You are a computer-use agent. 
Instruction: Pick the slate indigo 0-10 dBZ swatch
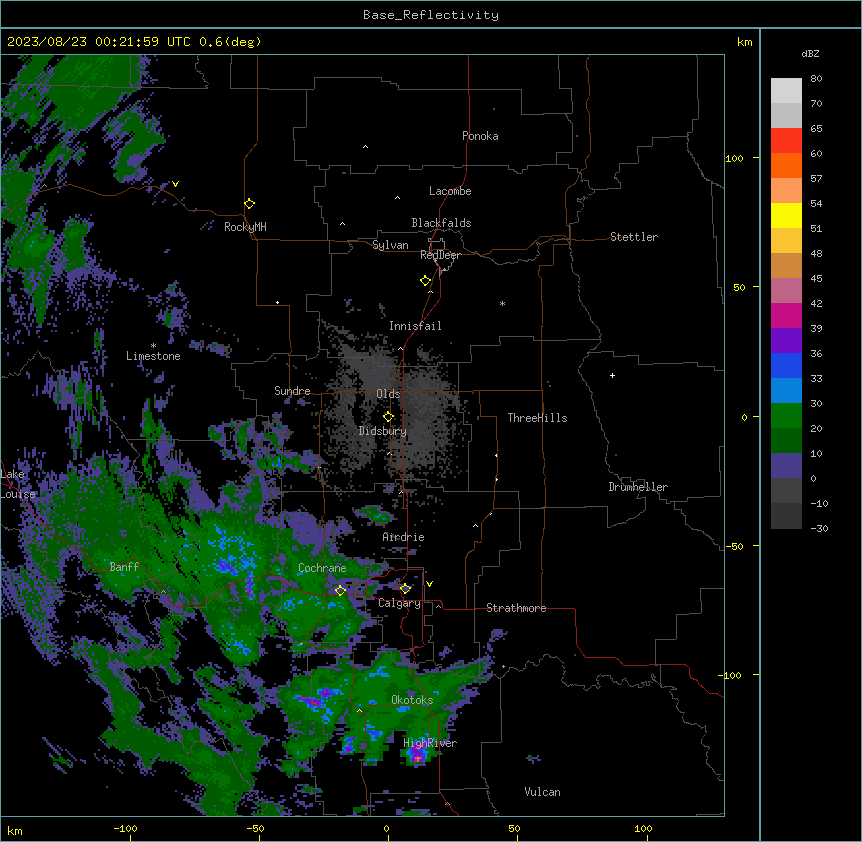click(786, 466)
